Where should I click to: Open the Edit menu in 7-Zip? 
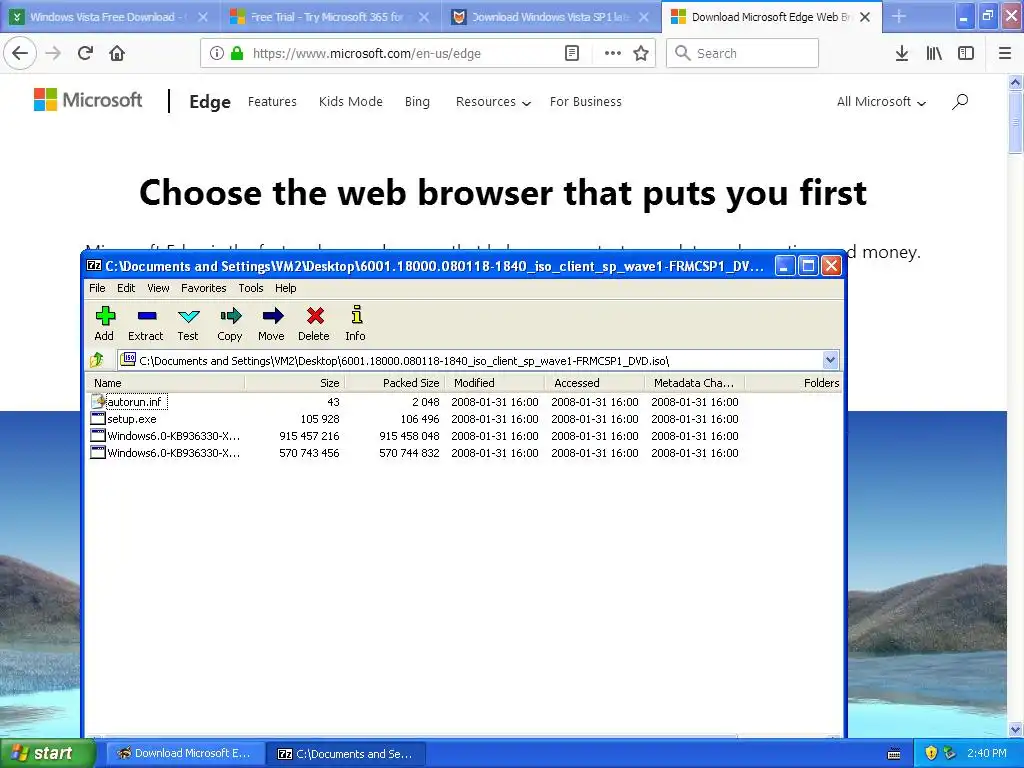pyautogui.click(x=126, y=288)
